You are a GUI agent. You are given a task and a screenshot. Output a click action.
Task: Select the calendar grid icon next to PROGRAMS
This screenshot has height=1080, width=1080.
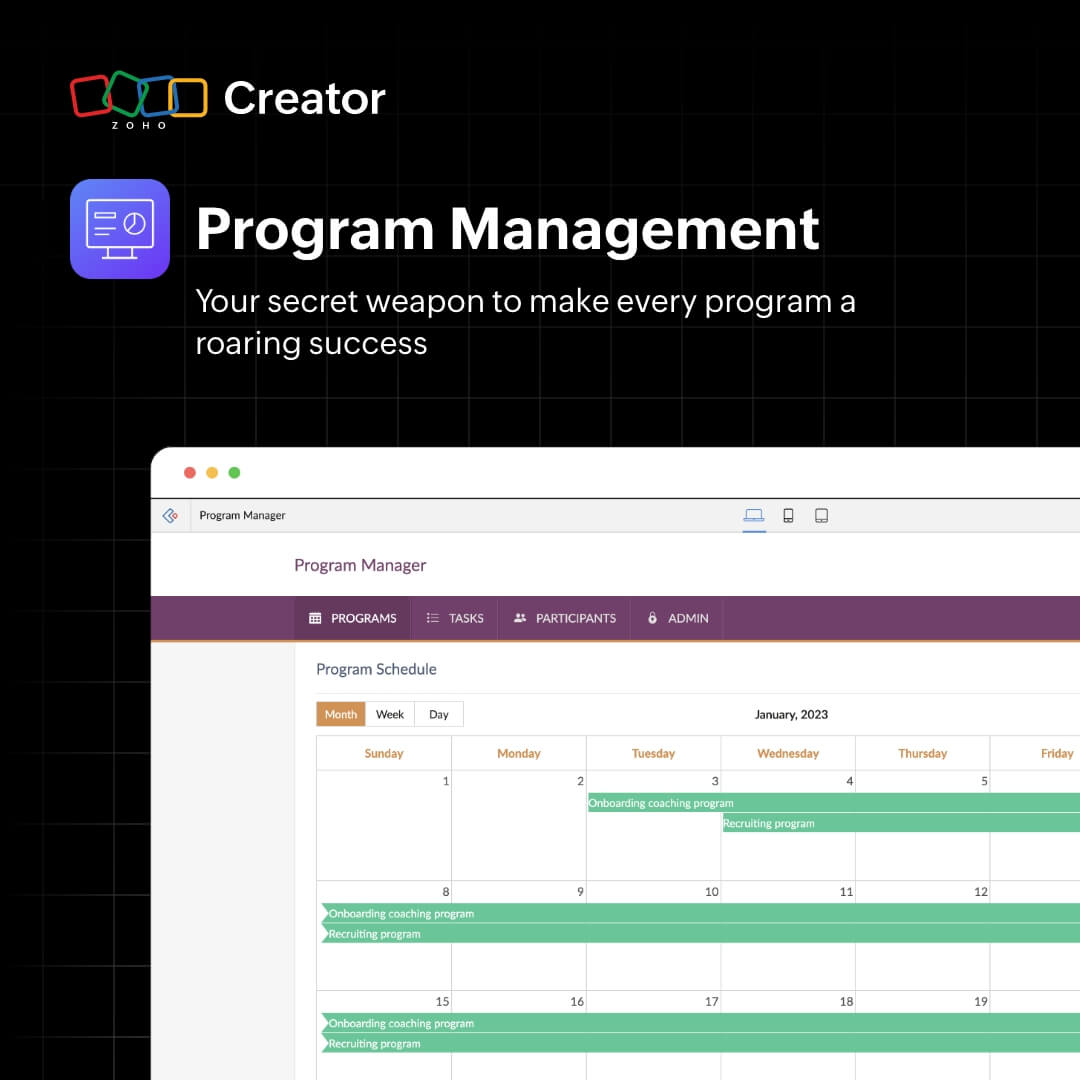(315, 618)
